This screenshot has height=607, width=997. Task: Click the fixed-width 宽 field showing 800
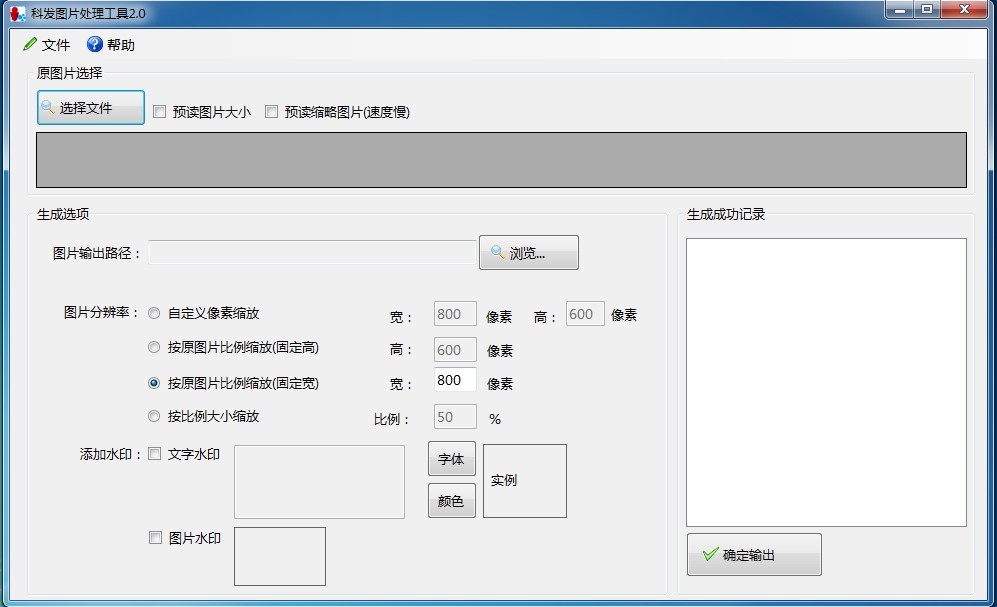point(455,380)
